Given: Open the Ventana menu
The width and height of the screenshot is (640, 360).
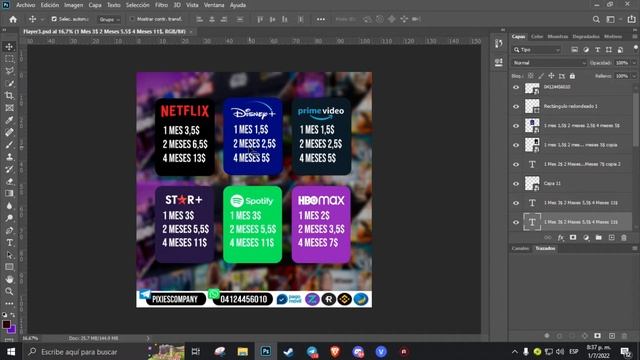Looking at the screenshot, I should click(214, 5).
